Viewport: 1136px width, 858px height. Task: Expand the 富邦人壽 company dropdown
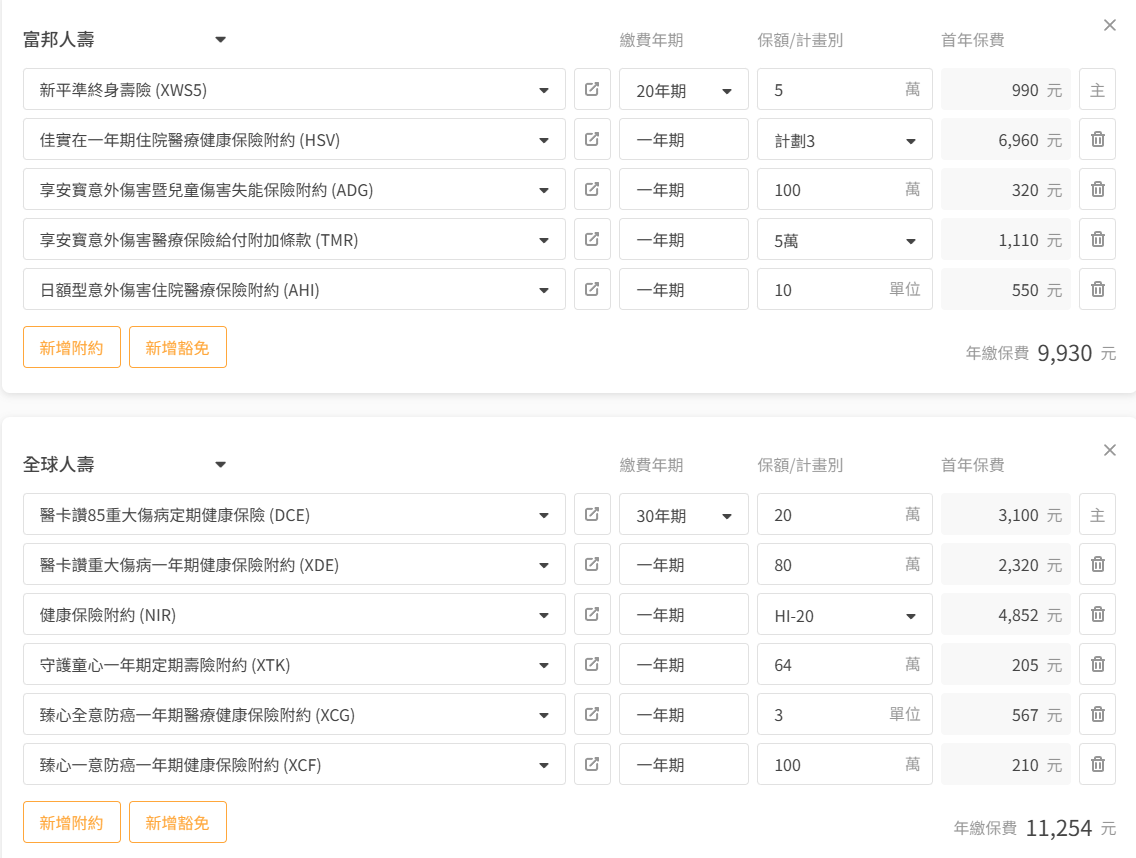(x=221, y=40)
